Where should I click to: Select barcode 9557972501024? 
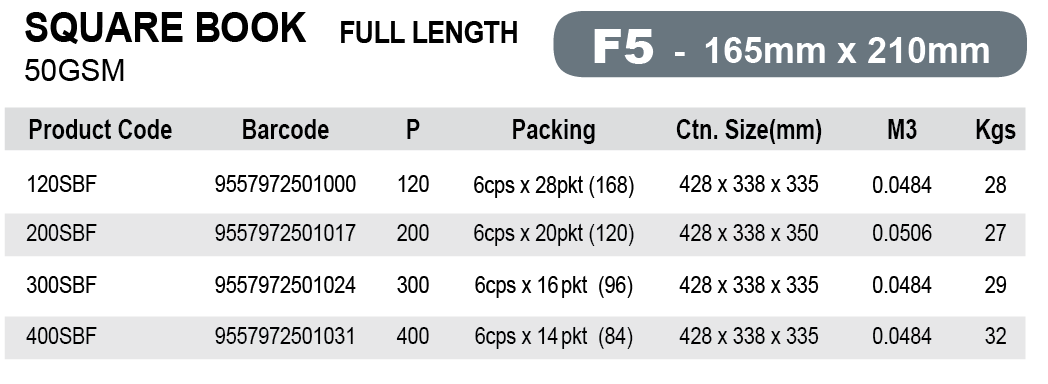pyautogui.click(x=285, y=285)
